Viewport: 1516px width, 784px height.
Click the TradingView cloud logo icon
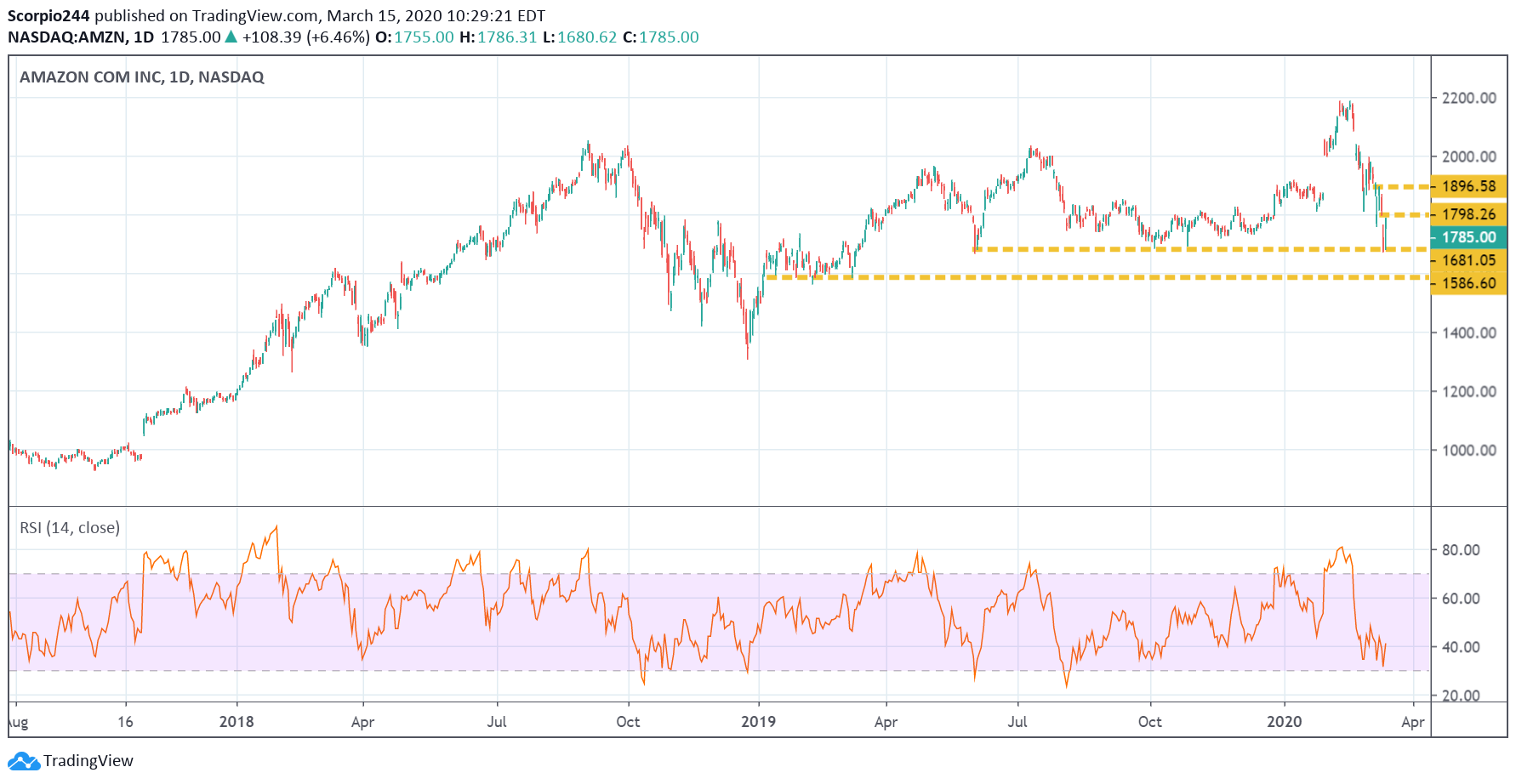[x=24, y=761]
